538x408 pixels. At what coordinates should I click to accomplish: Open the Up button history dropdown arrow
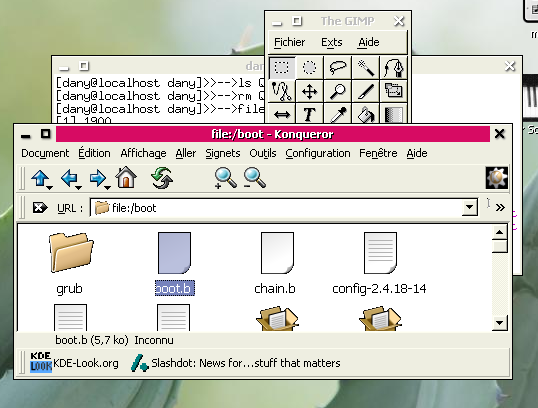50,188
